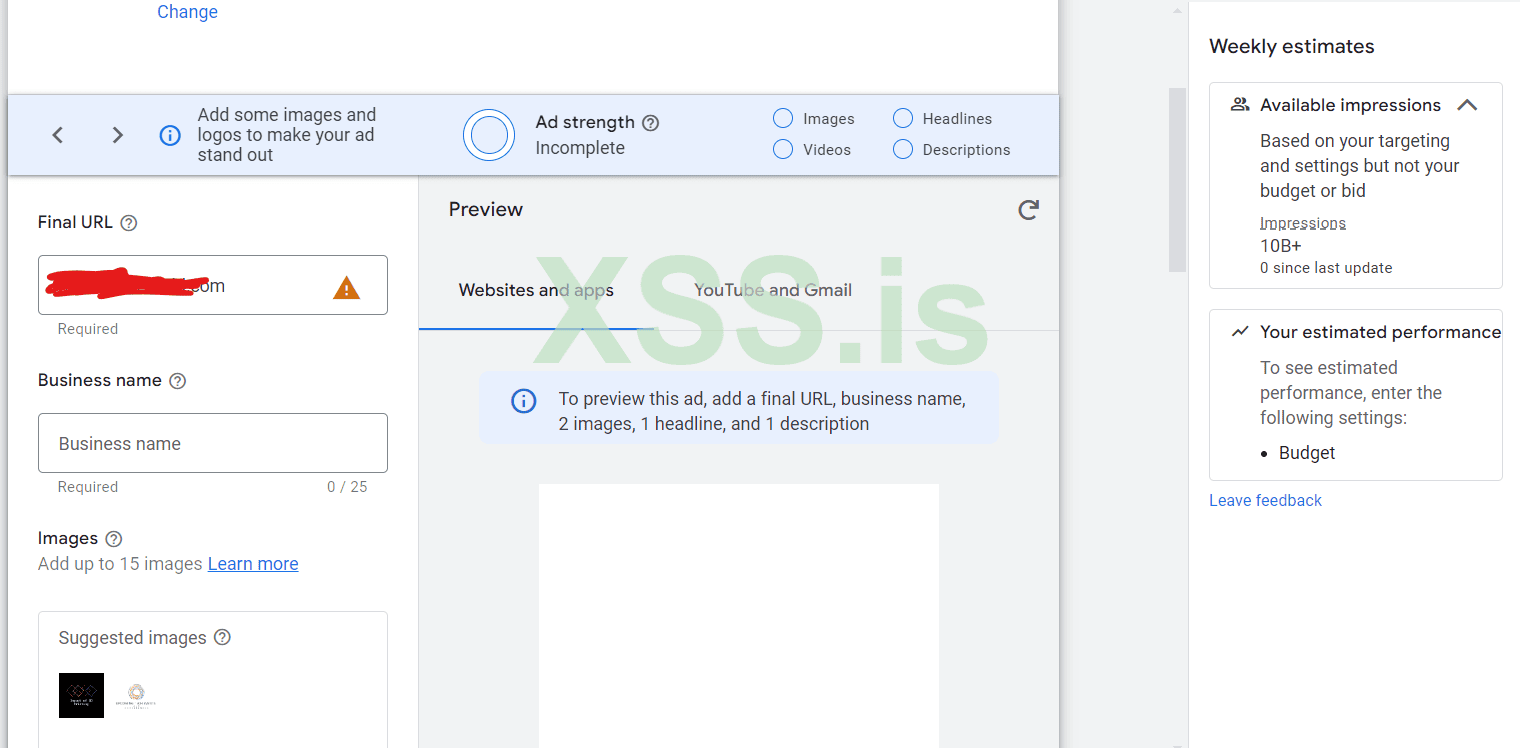
Task: Click the blank ad preview canvas
Action: click(739, 615)
